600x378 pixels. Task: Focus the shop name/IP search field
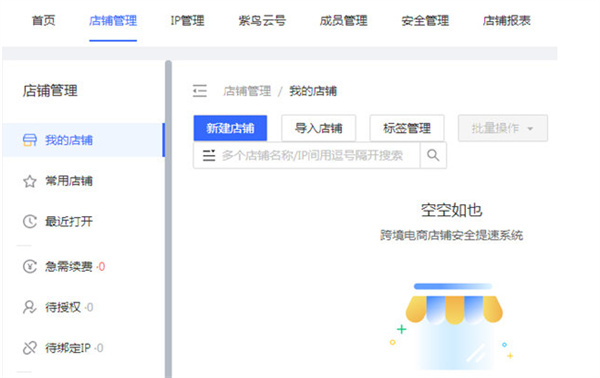[x=313, y=155]
